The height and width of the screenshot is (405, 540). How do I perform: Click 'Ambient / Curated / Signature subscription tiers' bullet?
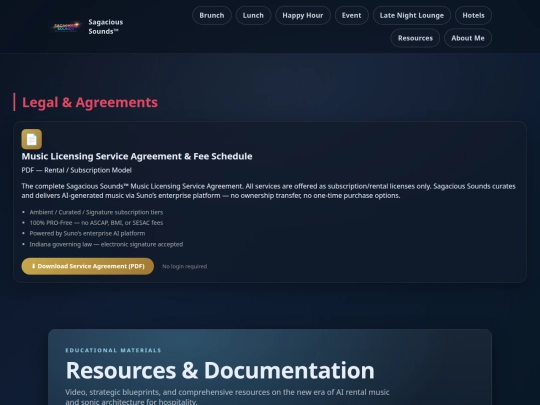(96, 212)
